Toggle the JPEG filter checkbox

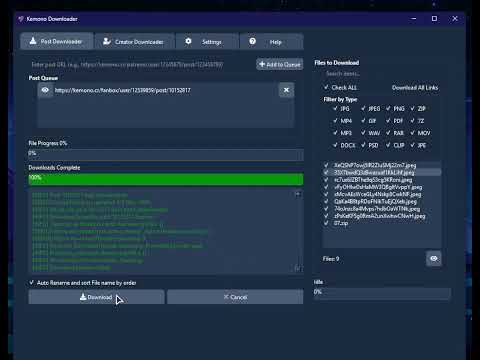coord(363,109)
